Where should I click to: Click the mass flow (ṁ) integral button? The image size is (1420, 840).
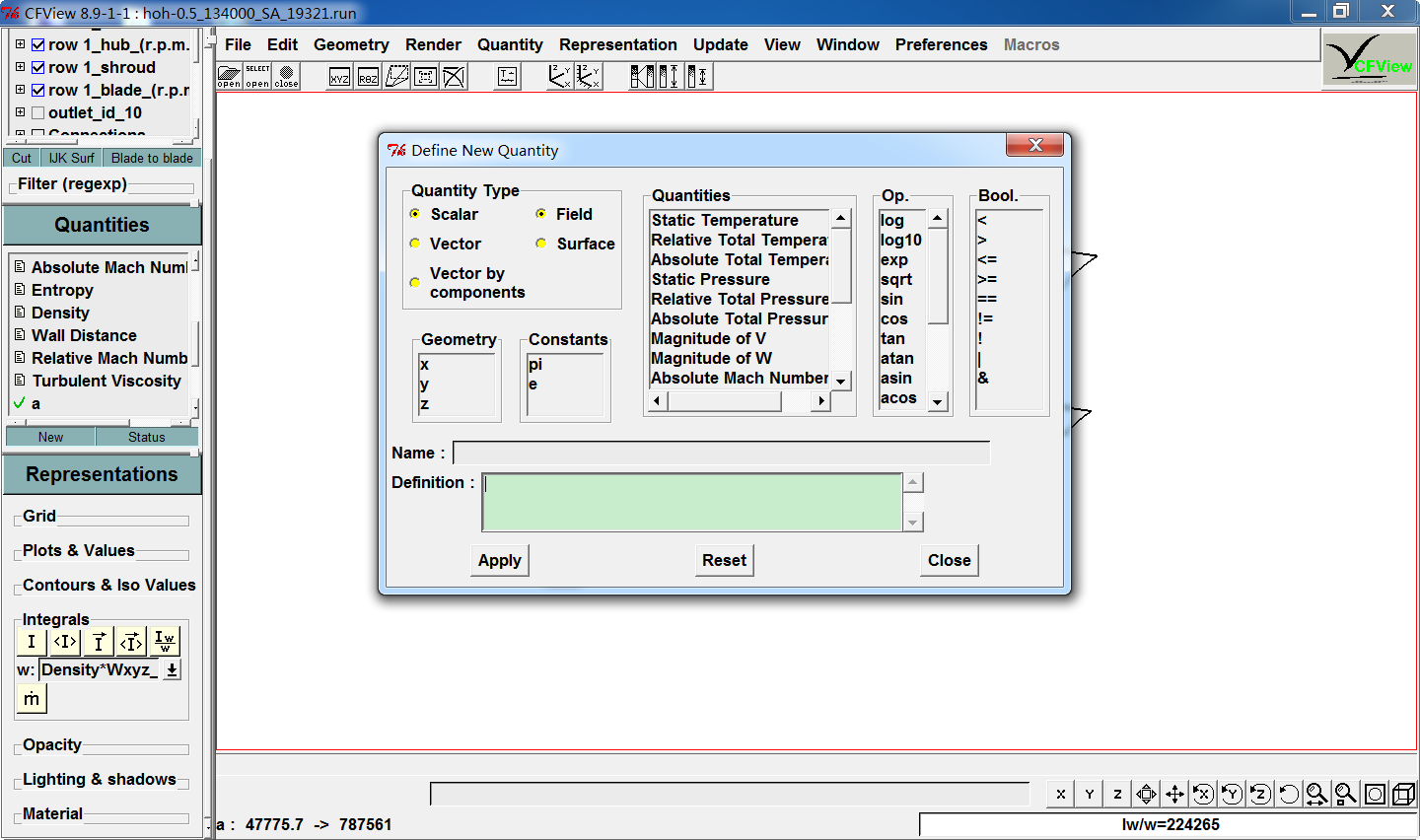(32, 698)
